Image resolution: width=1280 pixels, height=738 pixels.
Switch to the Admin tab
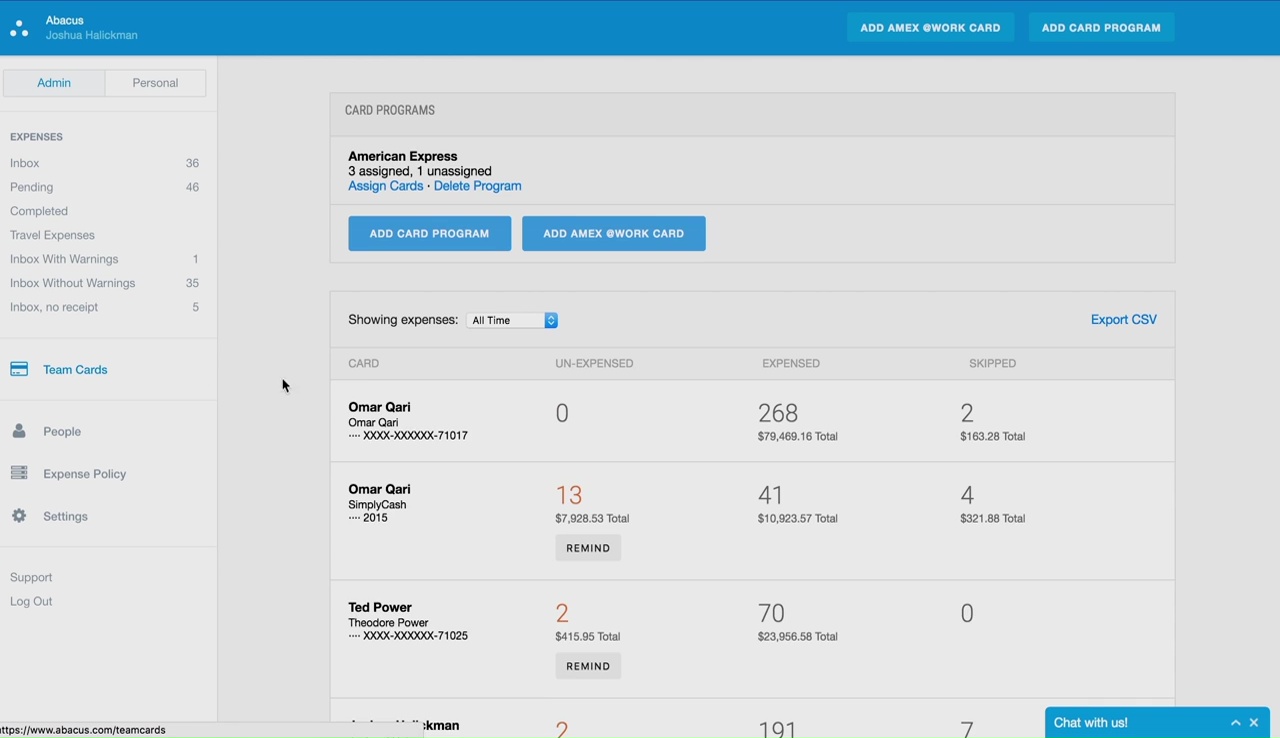pyautogui.click(x=54, y=83)
